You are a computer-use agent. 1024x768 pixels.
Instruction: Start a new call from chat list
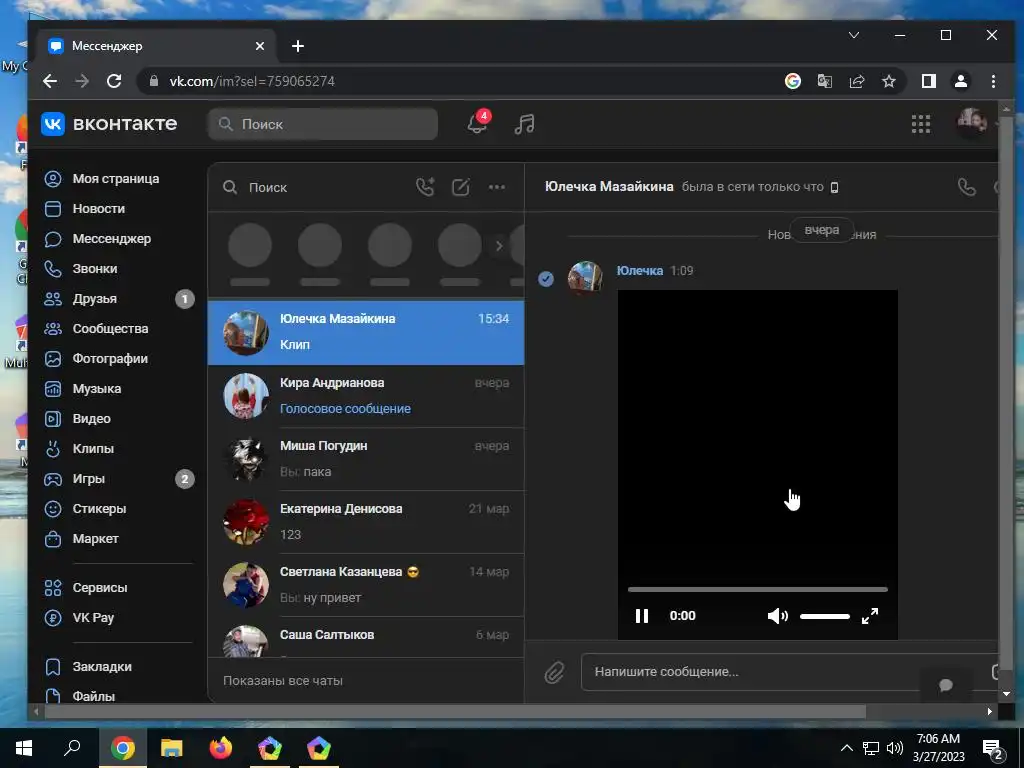(x=425, y=187)
